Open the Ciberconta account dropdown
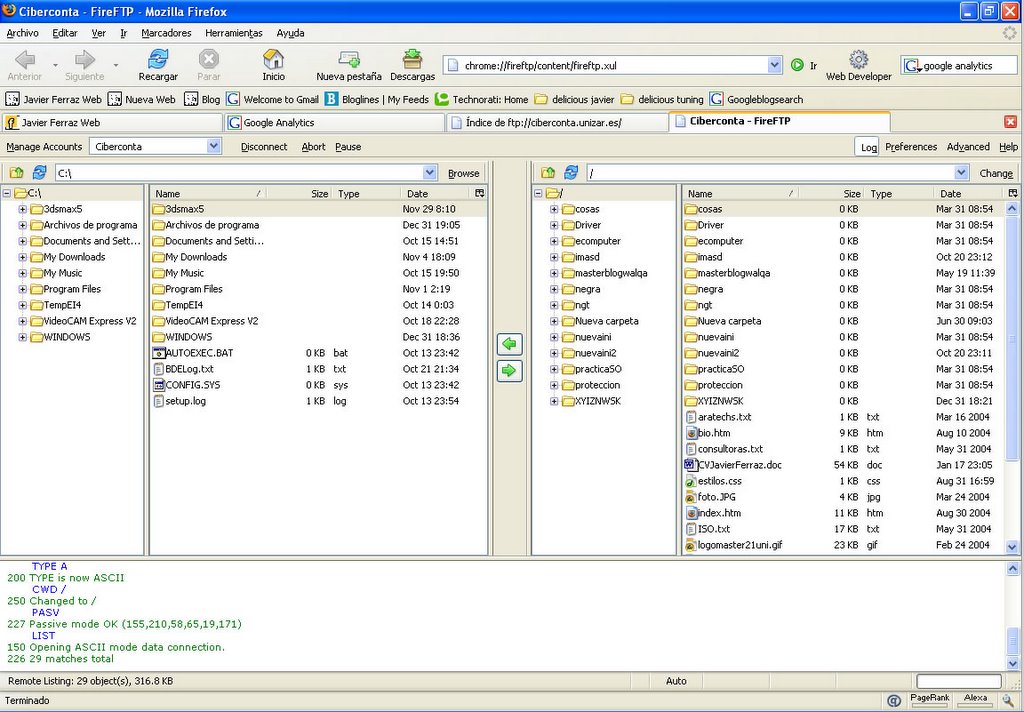 pyautogui.click(x=214, y=146)
